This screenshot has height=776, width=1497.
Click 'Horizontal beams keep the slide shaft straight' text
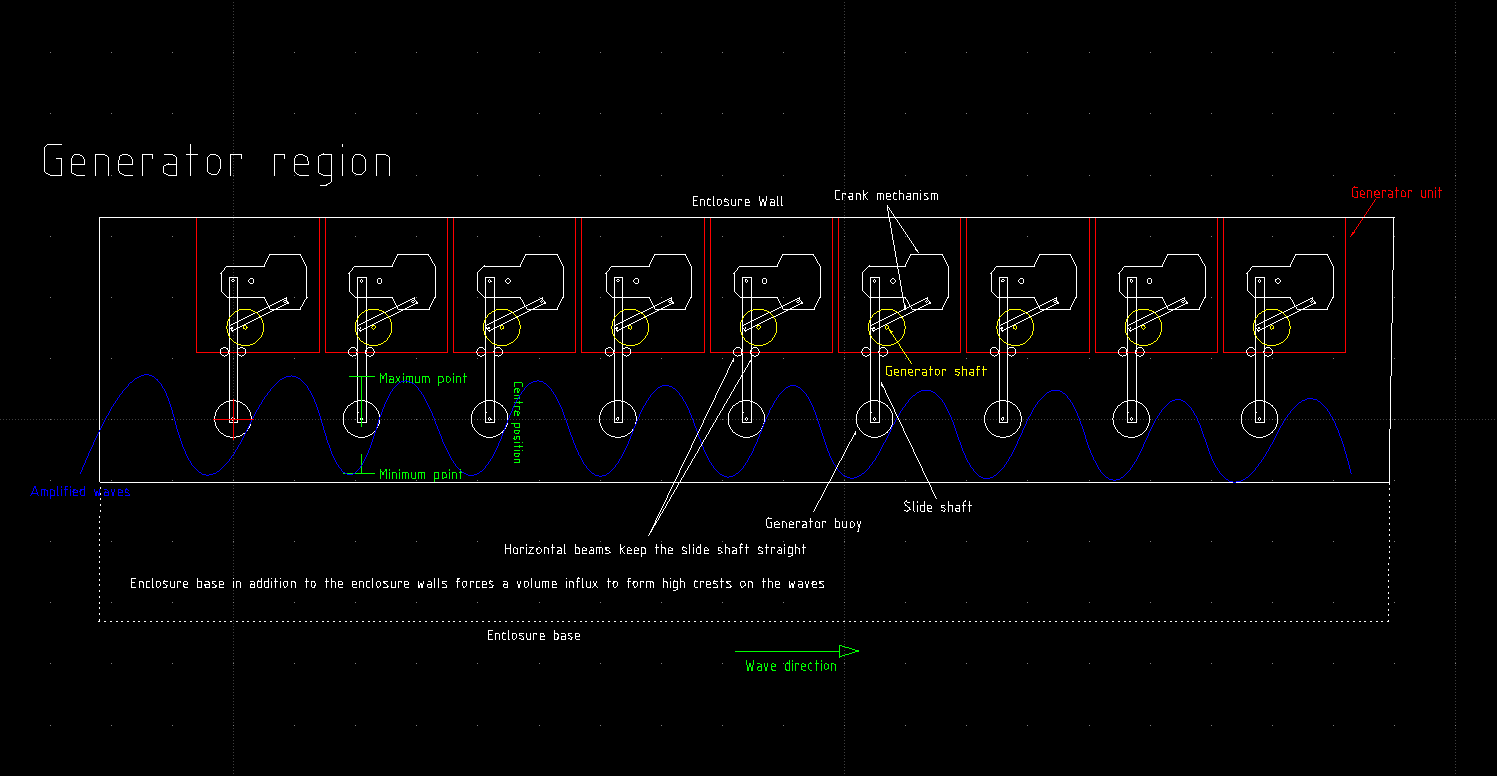click(x=655, y=549)
